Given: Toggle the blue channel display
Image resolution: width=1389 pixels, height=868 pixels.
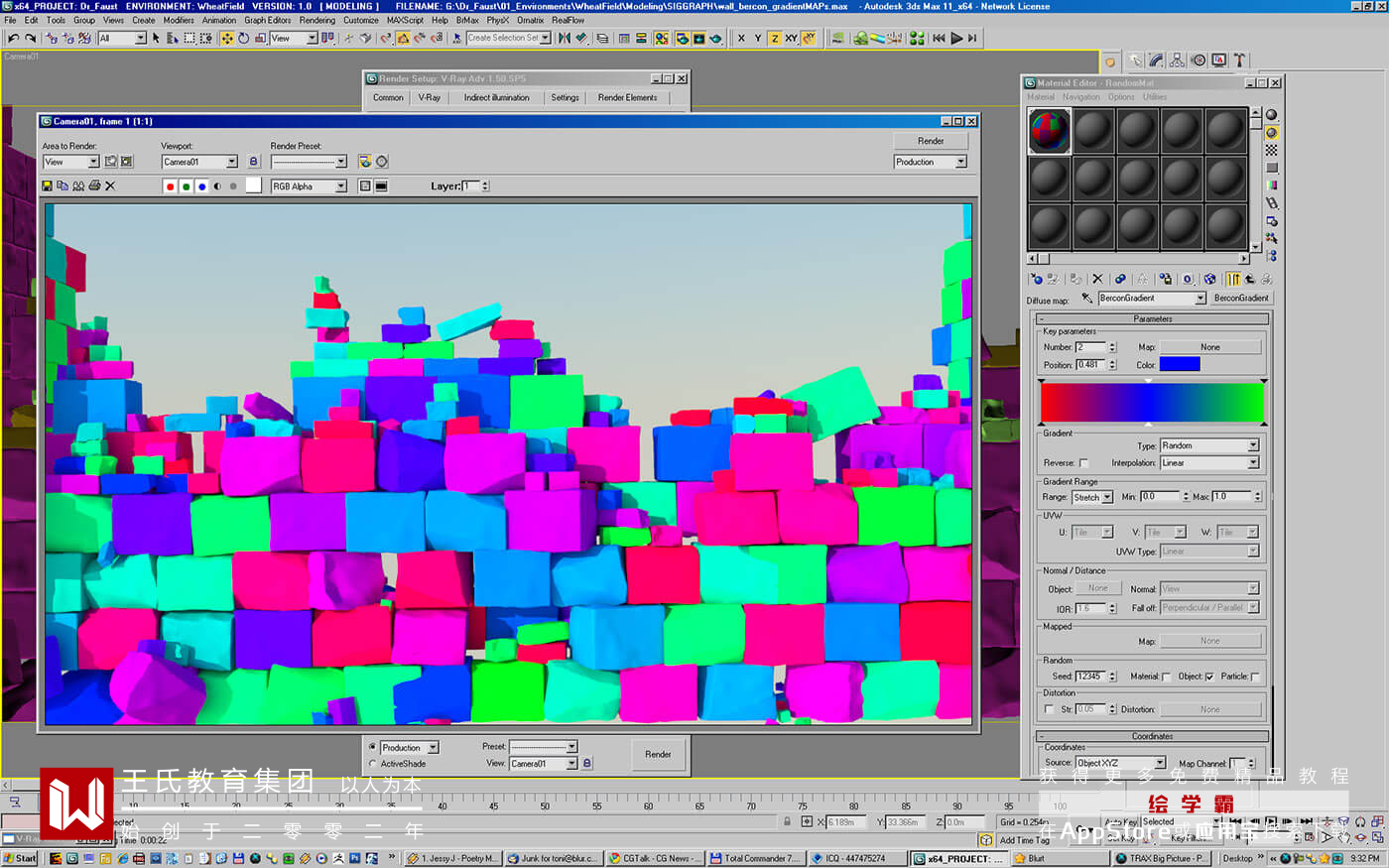Looking at the screenshot, I should 201,186.
